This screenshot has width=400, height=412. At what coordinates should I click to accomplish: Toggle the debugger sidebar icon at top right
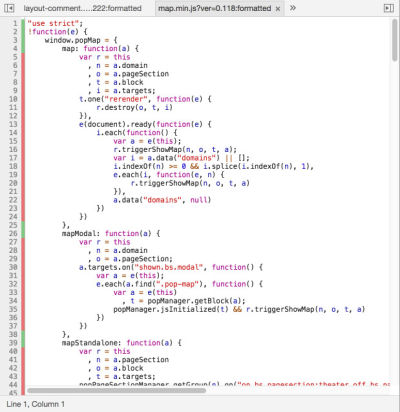pos(389,8)
